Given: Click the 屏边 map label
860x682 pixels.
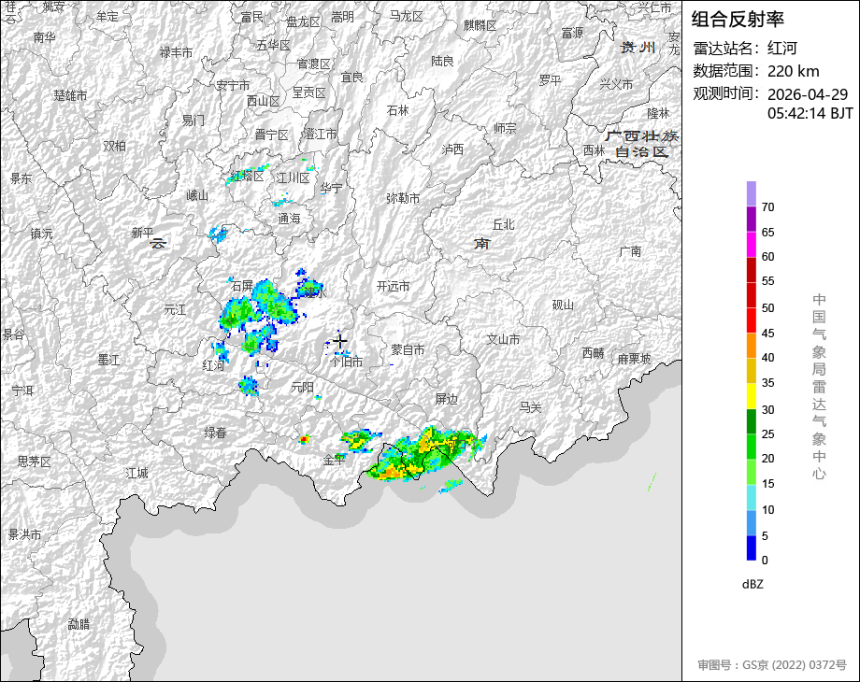Looking at the screenshot, I should [446, 399].
